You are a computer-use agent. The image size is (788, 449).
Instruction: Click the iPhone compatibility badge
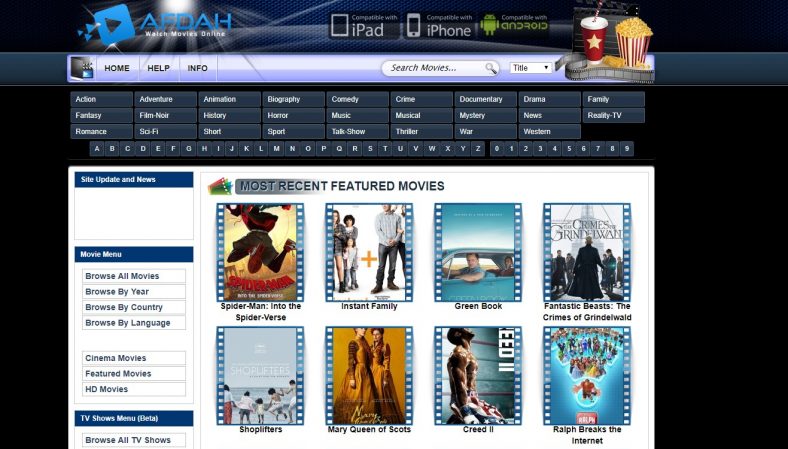pos(440,25)
